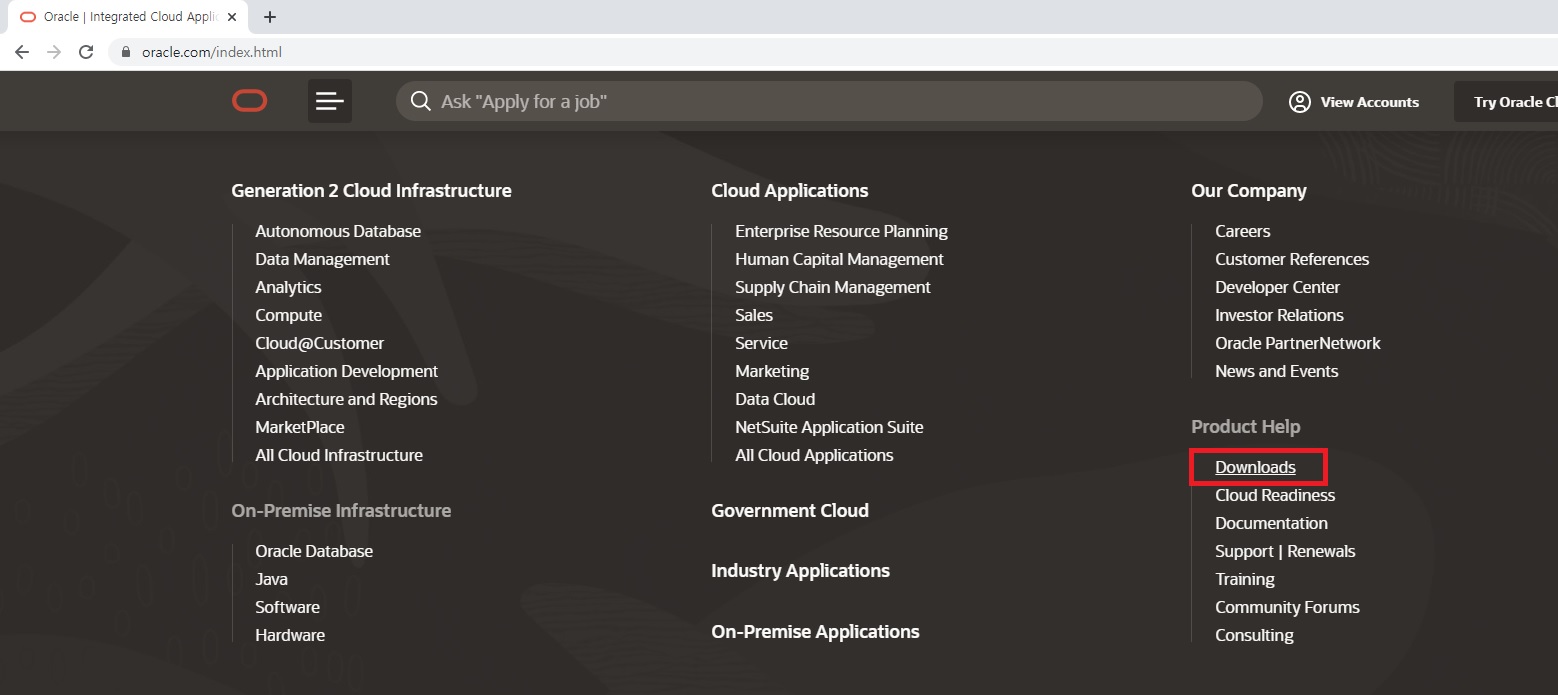Click the address bar padlock icon
This screenshot has height=695, width=1558.
126,52
